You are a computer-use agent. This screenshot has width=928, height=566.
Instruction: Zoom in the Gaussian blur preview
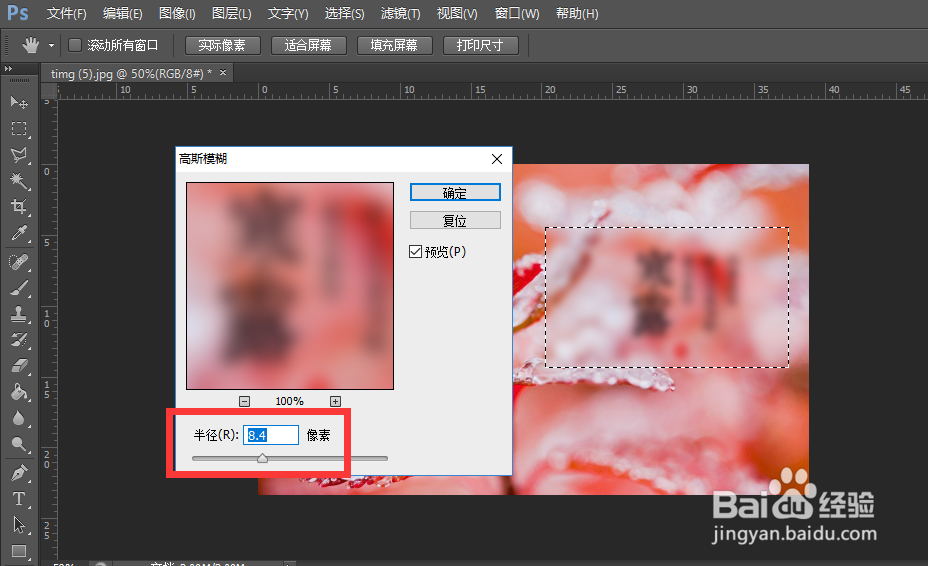pyautogui.click(x=336, y=401)
